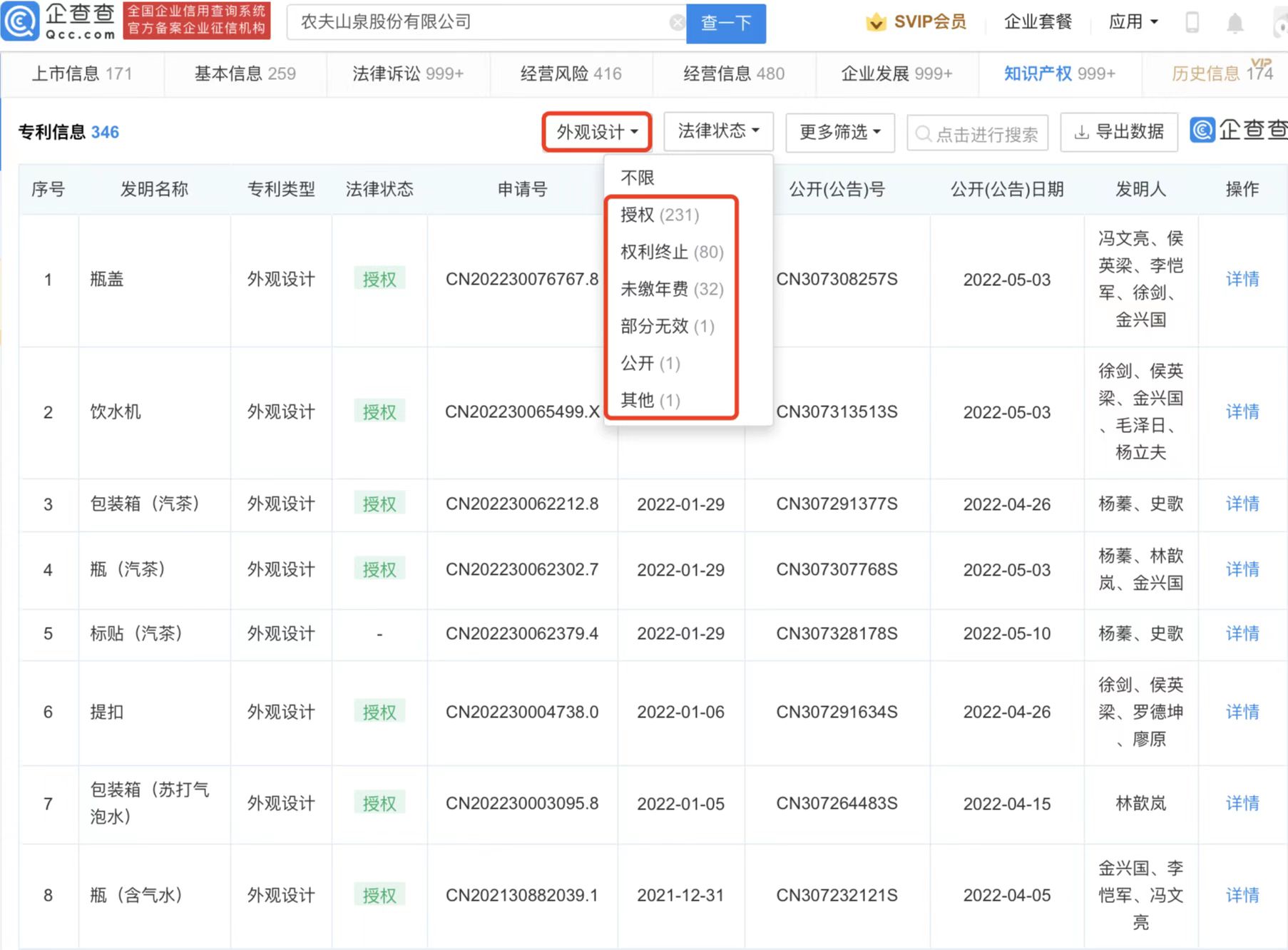Click application number CN202230004738.0
Viewport: 1288px width, 950px height.
coord(522,712)
